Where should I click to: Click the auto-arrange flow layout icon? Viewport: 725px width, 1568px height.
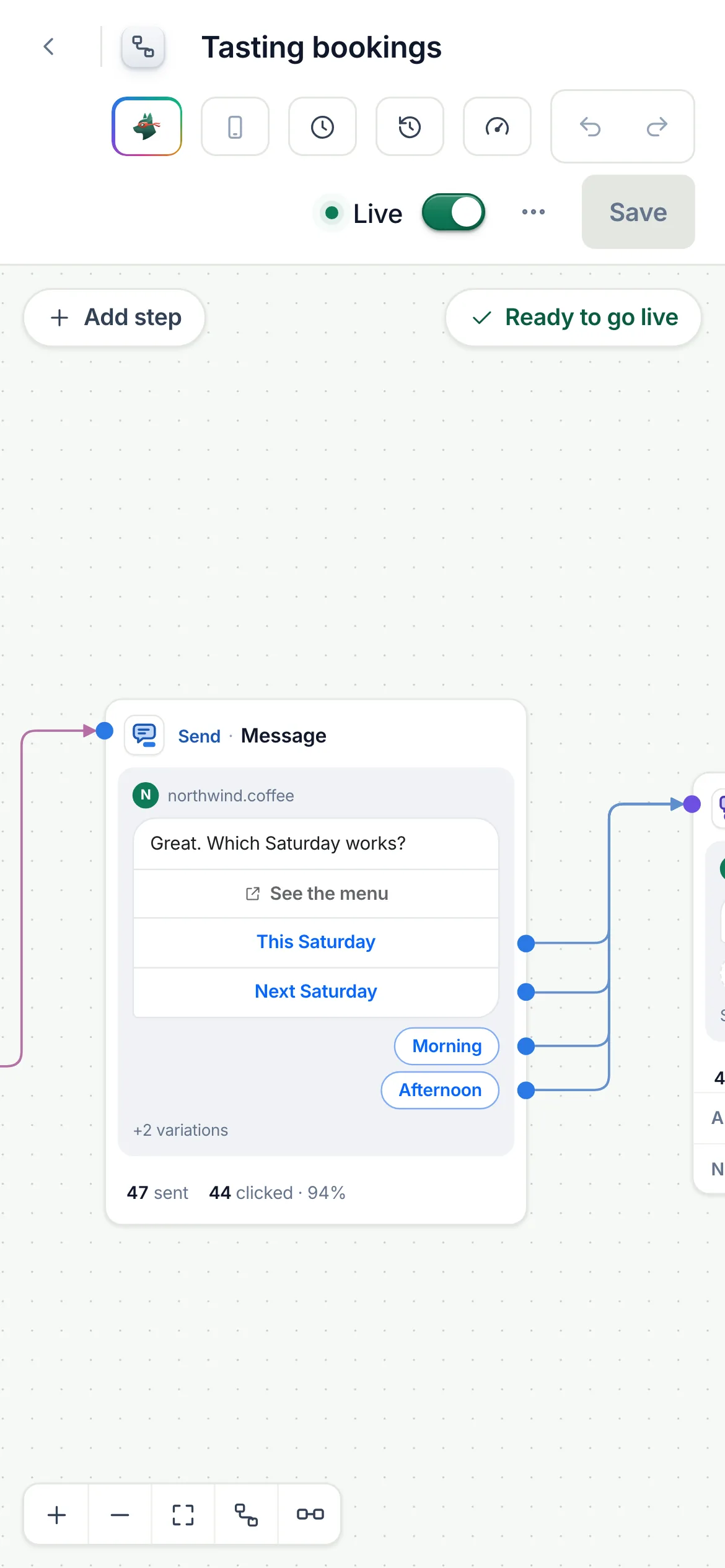(246, 1515)
